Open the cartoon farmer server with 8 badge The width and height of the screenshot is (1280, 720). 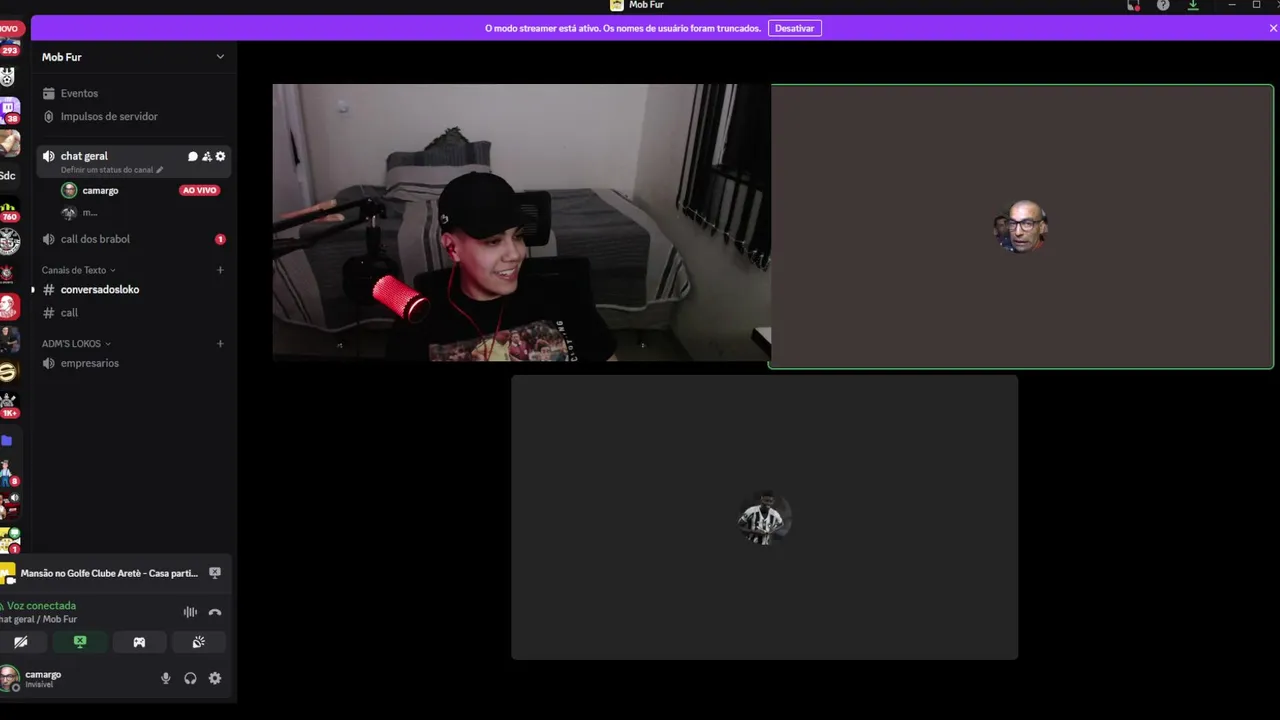(x=9, y=473)
